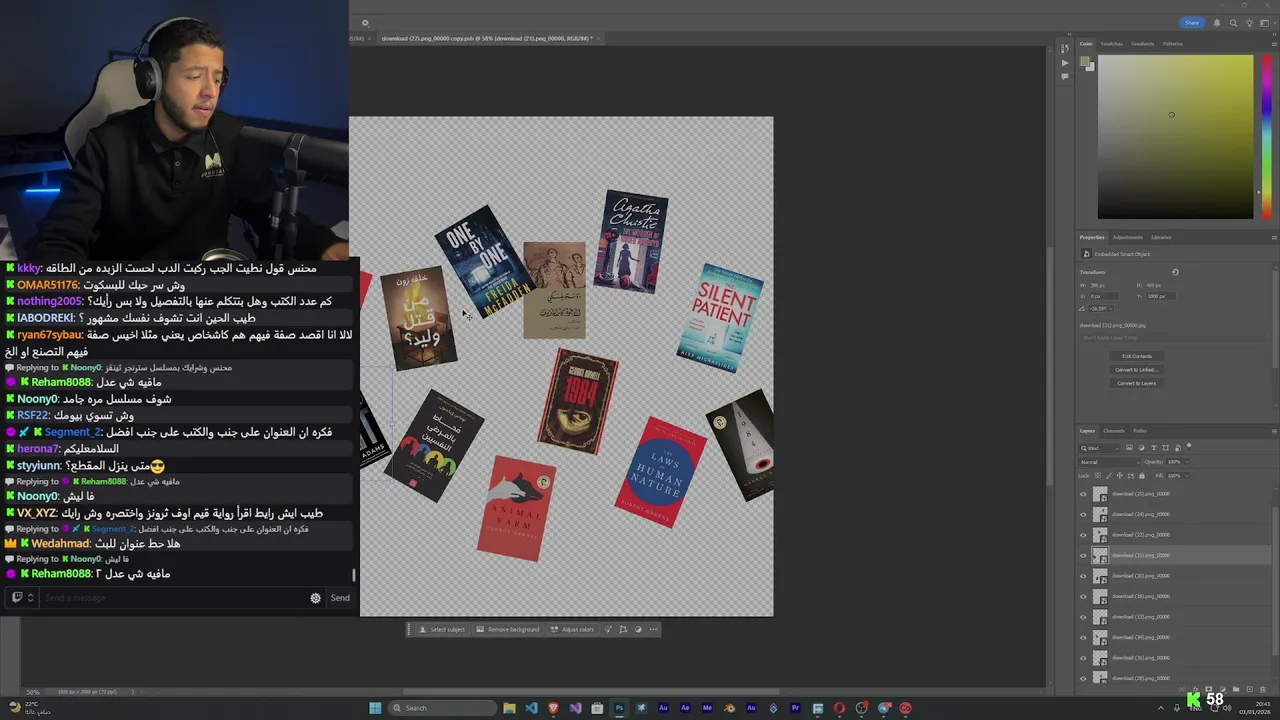Switch to the Paths tab
1280x720 pixels.
click(1140, 431)
